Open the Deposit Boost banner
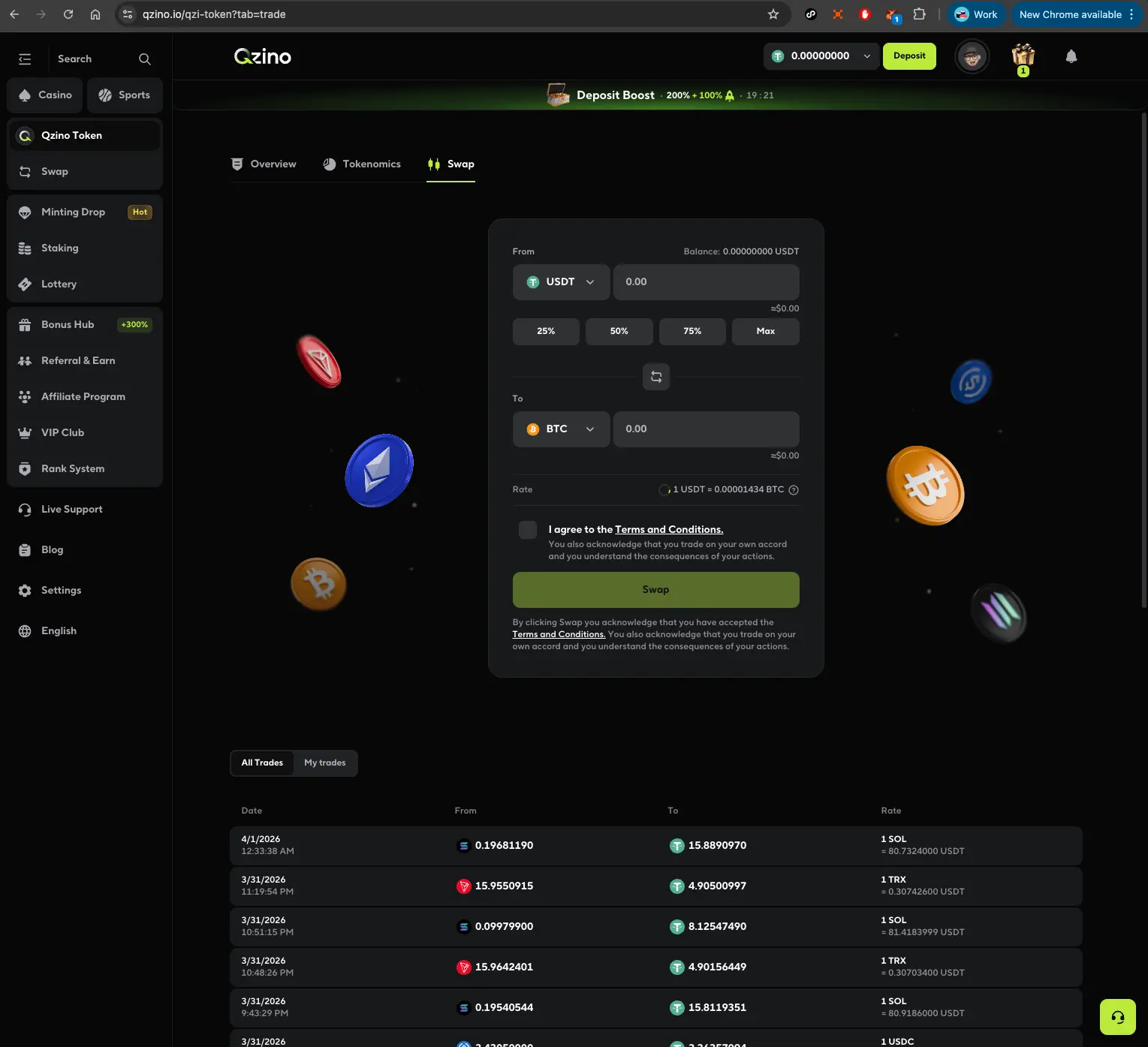The image size is (1148, 1047). tap(659, 95)
